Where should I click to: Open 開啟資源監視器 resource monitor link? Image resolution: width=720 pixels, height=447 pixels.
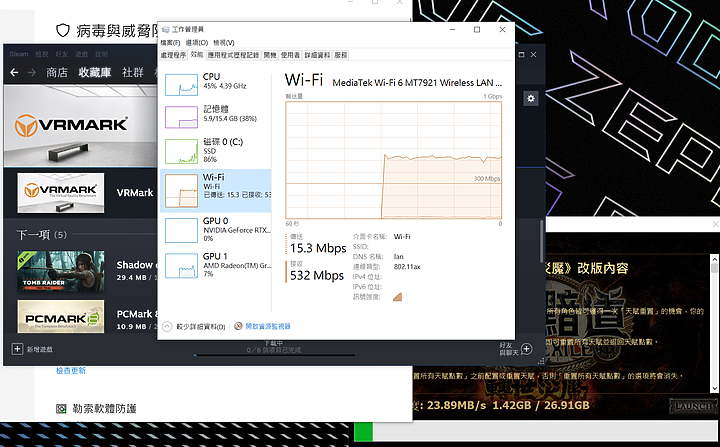(268, 326)
